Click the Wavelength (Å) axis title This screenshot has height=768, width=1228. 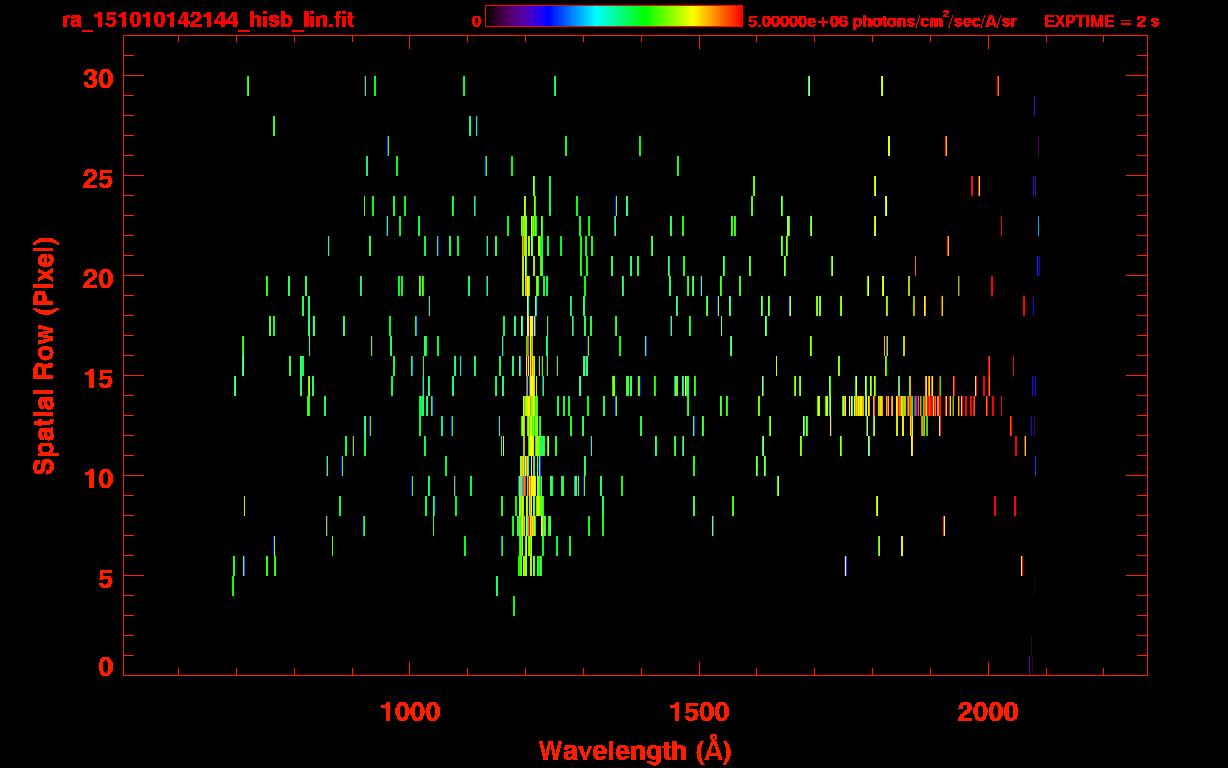tap(635, 750)
